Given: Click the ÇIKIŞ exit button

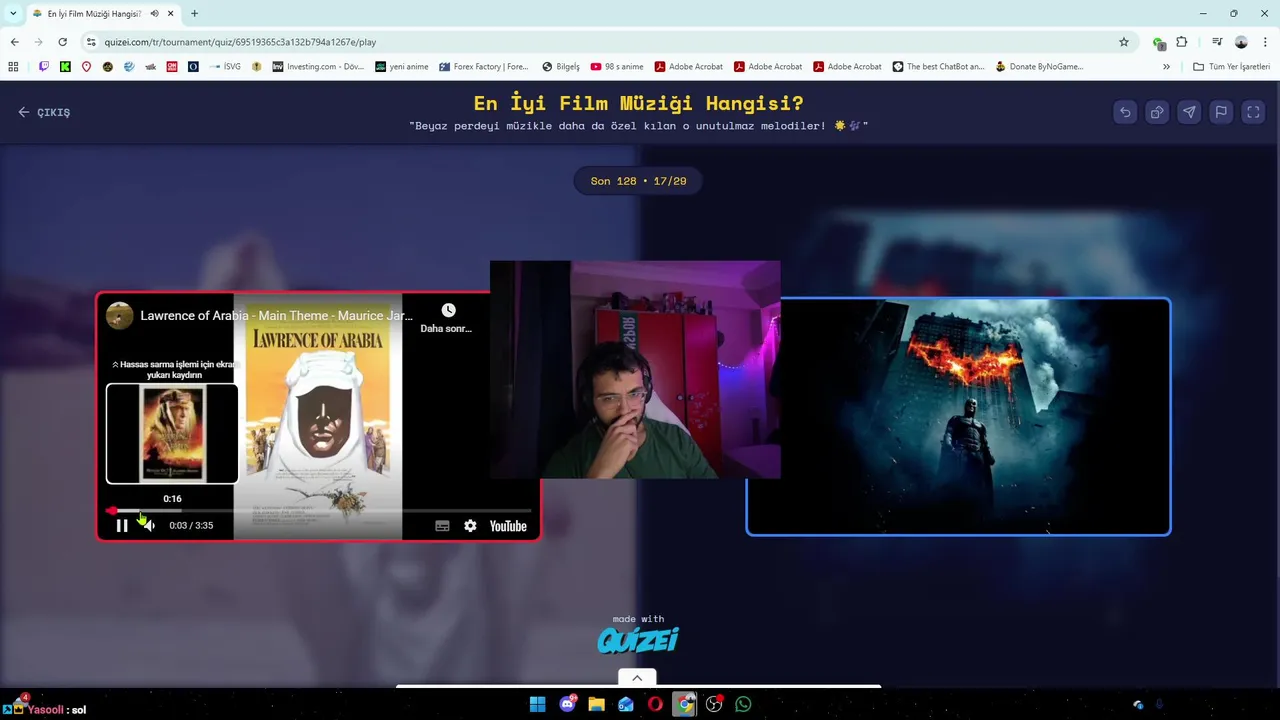Looking at the screenshot, I should 44,112.
